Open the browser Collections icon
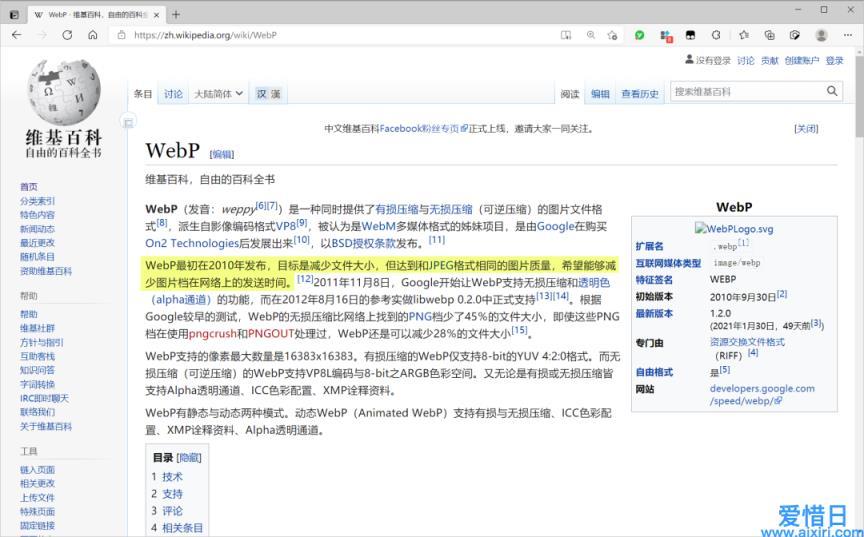 (x=769, y=35)
